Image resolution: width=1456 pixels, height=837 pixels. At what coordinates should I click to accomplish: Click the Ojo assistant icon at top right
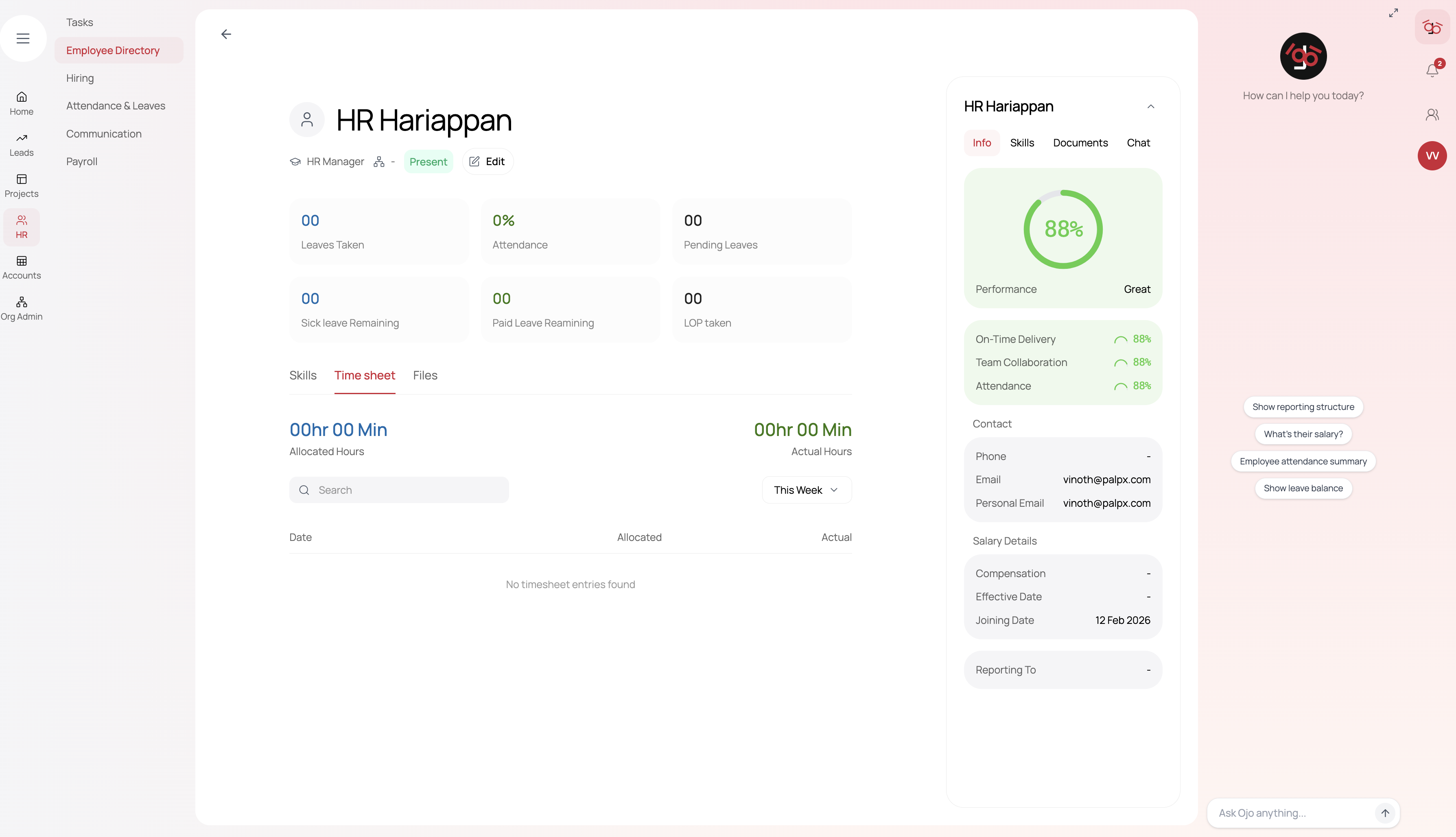1432,27
